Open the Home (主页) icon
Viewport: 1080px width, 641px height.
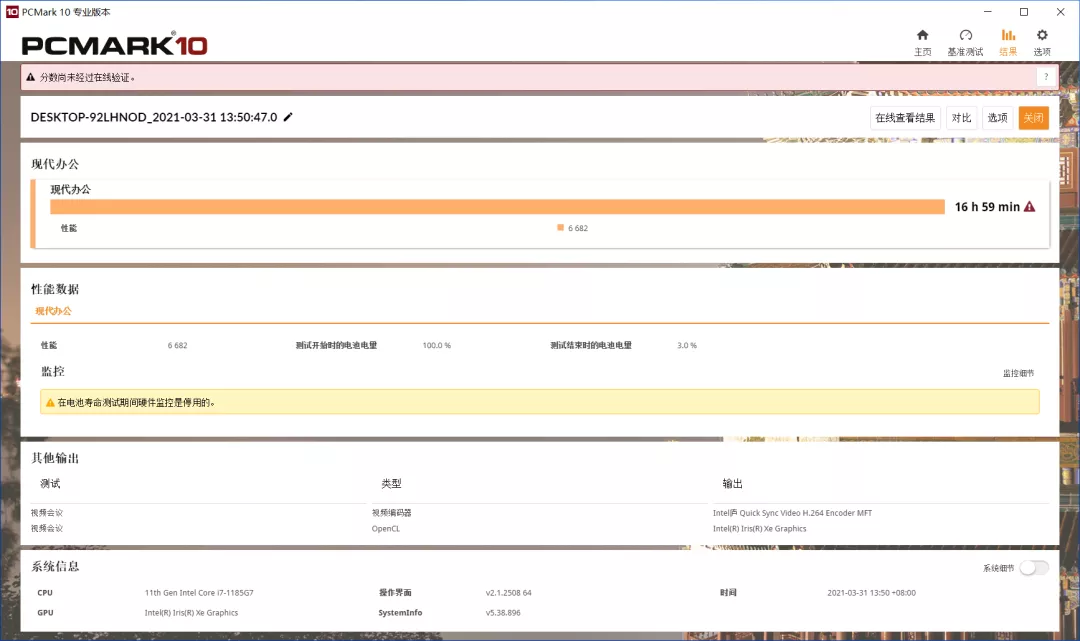(922, 36)
